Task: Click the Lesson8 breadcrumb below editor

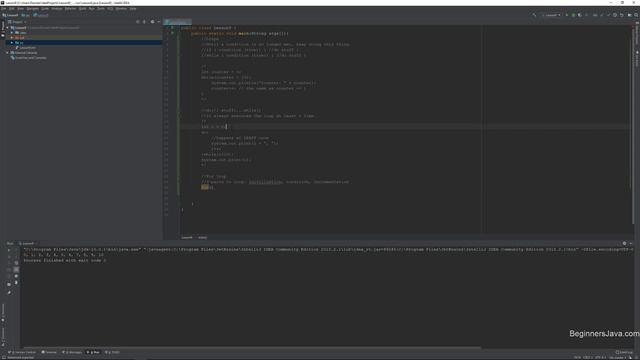Action: point(187,238)
